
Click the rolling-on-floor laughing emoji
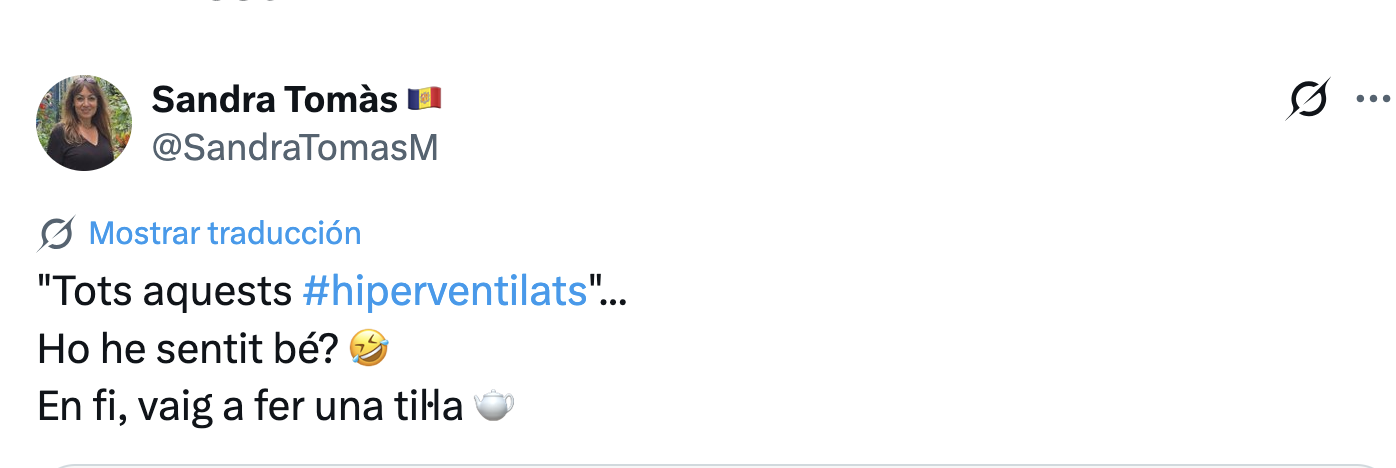[x=369, y=348]
